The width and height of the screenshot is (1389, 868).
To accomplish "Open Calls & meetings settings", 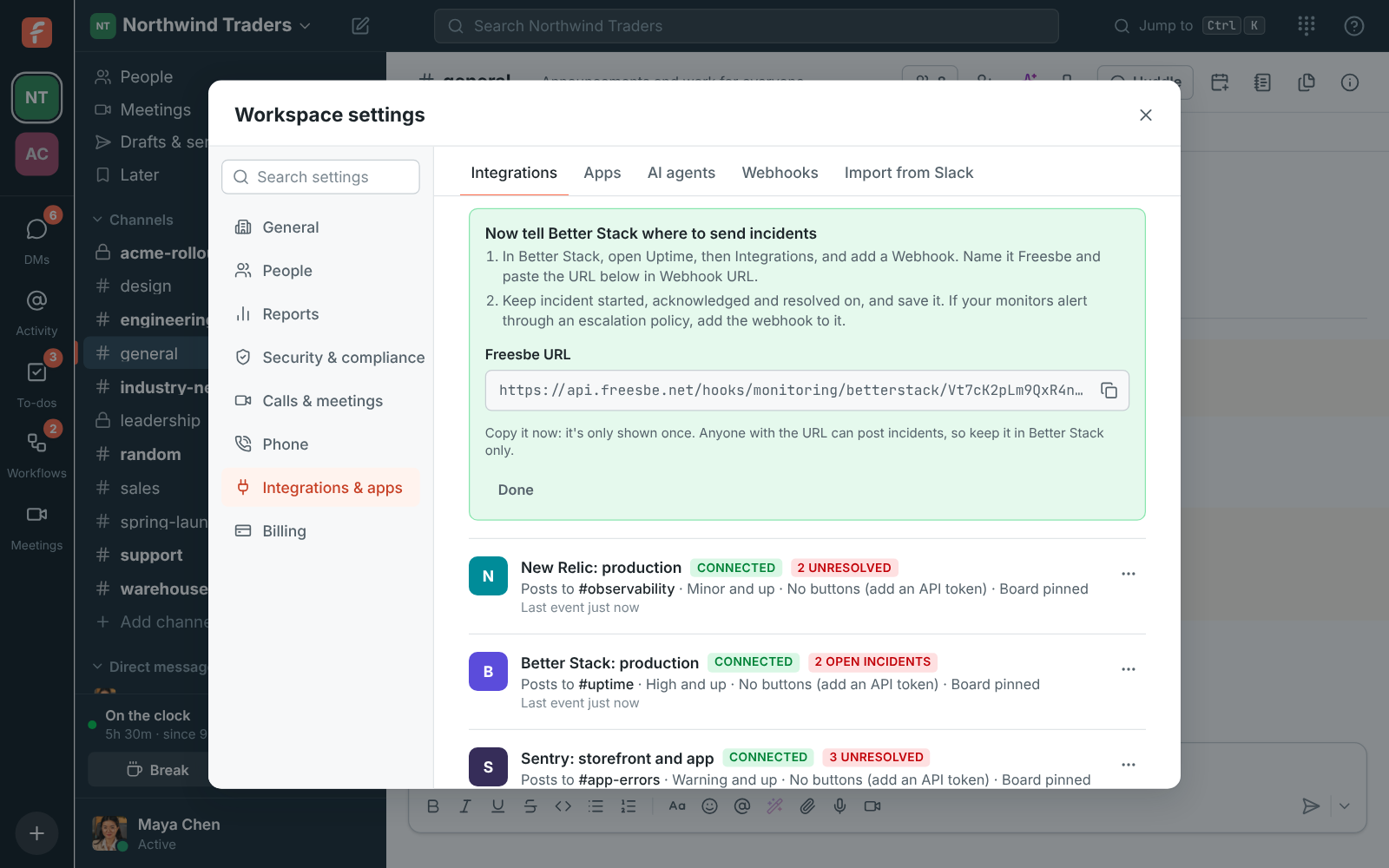I will 321,401.
